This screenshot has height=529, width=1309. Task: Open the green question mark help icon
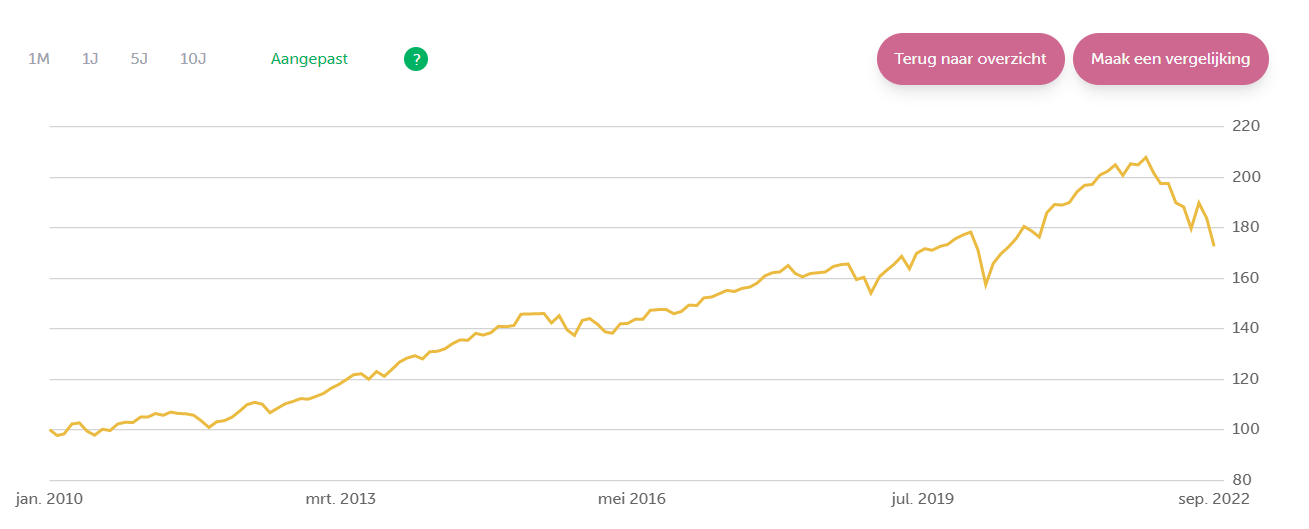416,59
